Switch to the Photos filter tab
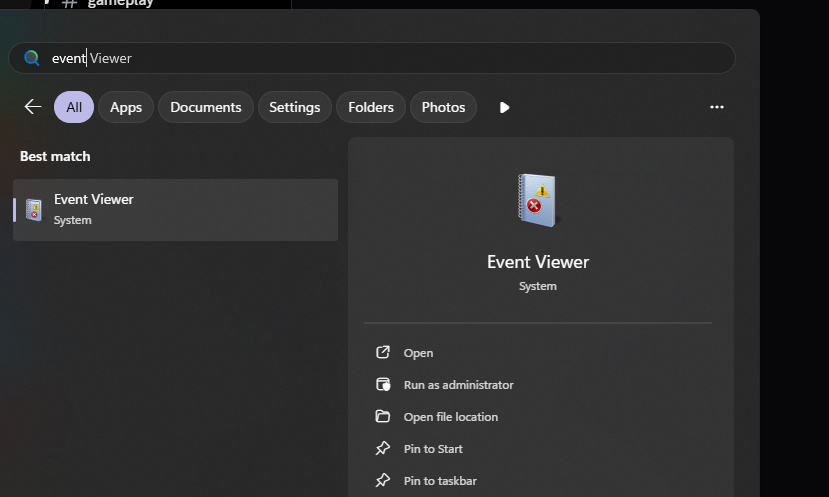Image resolution: width=829 pixels, height=497 pixels. click(443, 107)
